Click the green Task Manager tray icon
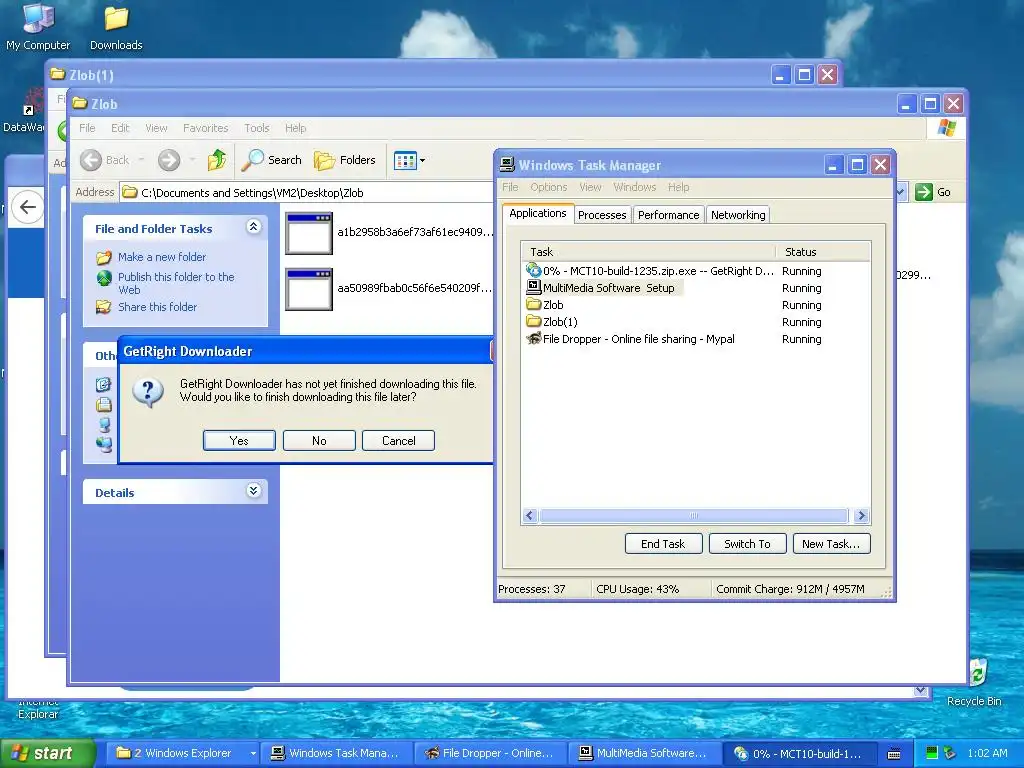The width and height of the screenshot is (1024, 768). pyautogui.click(x=932, y=753)
